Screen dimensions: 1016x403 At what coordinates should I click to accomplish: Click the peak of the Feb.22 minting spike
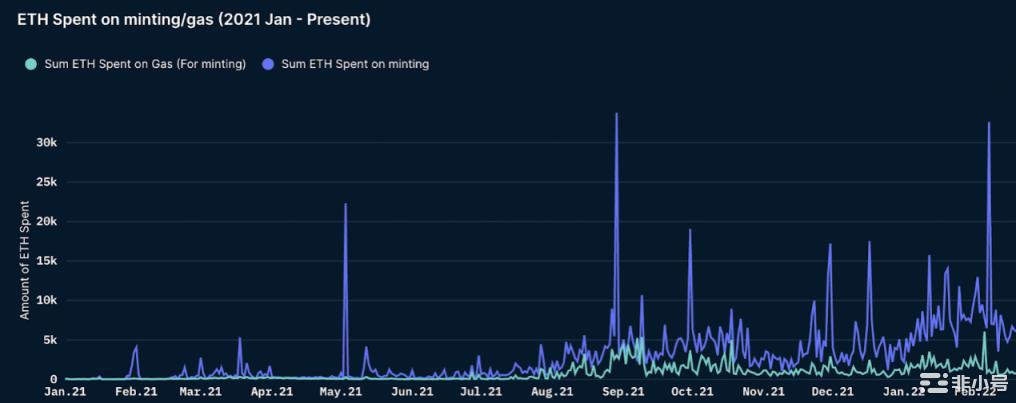[989, 123]
